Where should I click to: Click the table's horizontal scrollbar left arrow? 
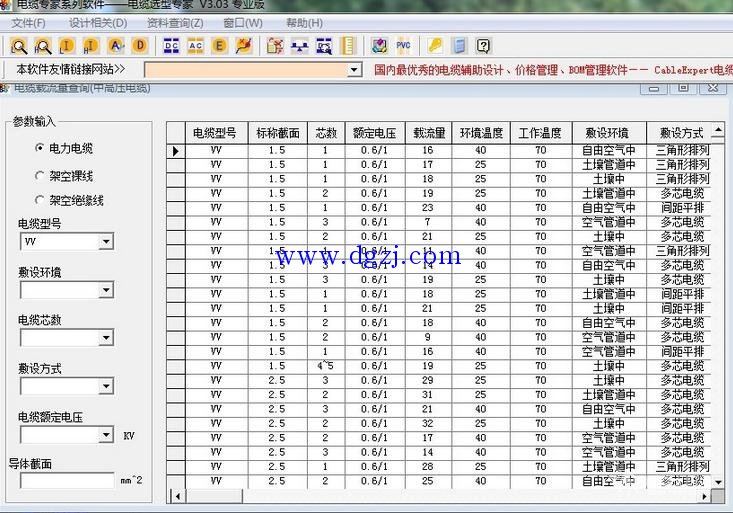point(178,496)
